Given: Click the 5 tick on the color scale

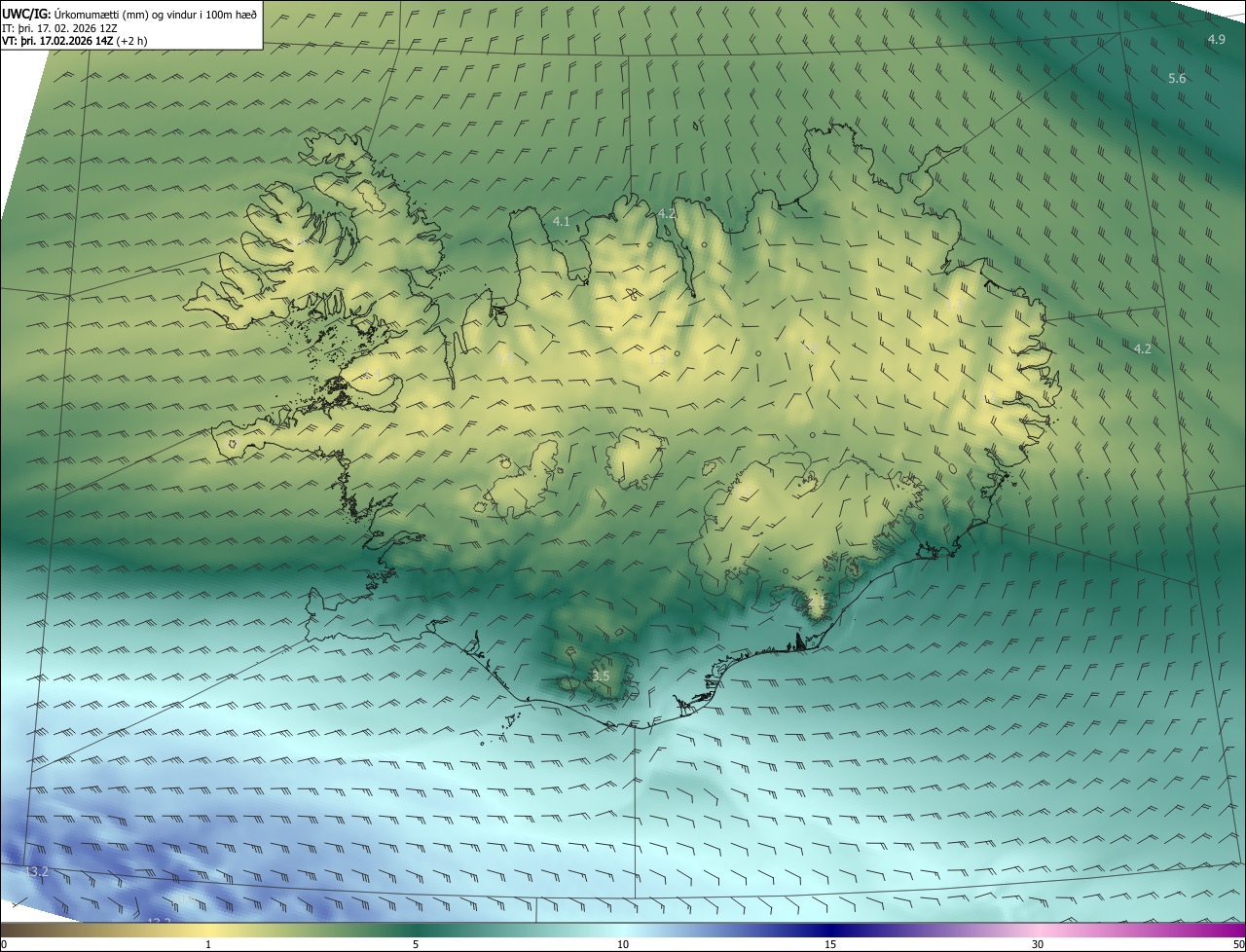Looking at the screenshot, I should point(416,944).
